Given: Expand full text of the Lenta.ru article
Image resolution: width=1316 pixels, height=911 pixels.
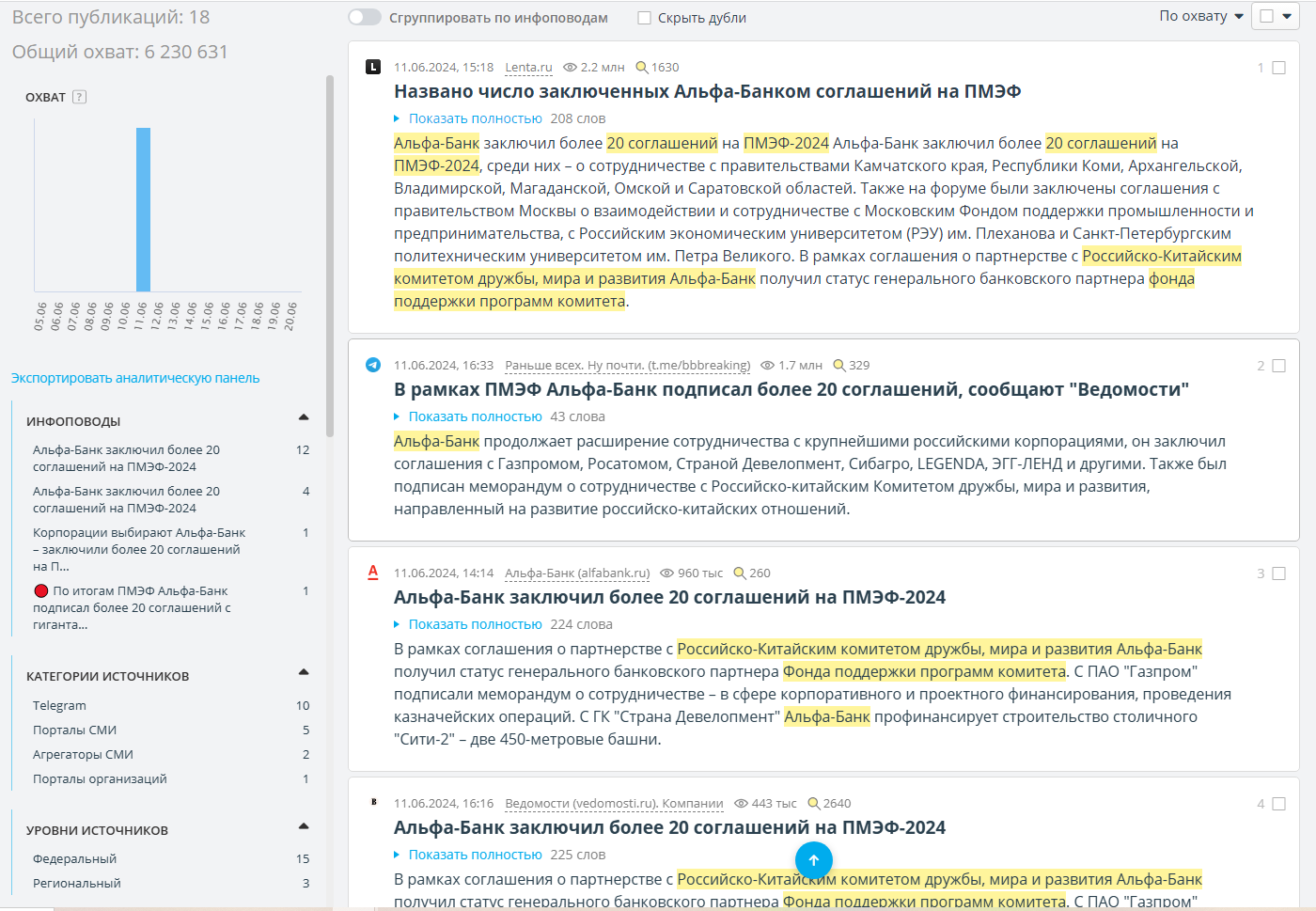Looking at the screenshot, I should coord(475,118).
